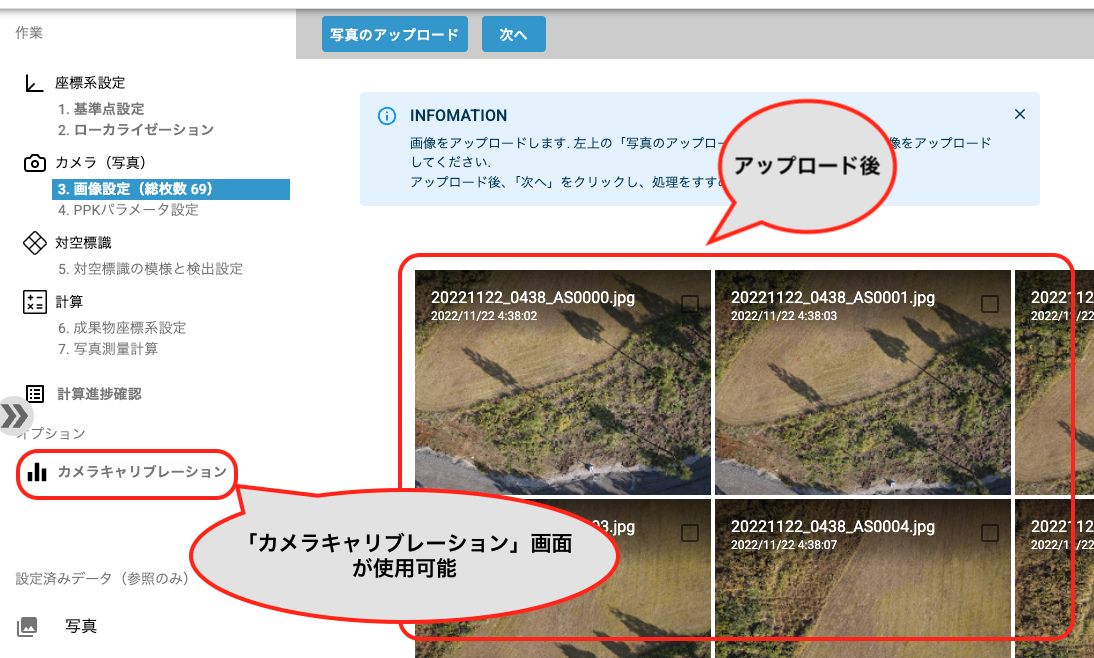Click the 写真 gallery icon
This screenshot has width=1094, height=658.
tap(27, 626)
